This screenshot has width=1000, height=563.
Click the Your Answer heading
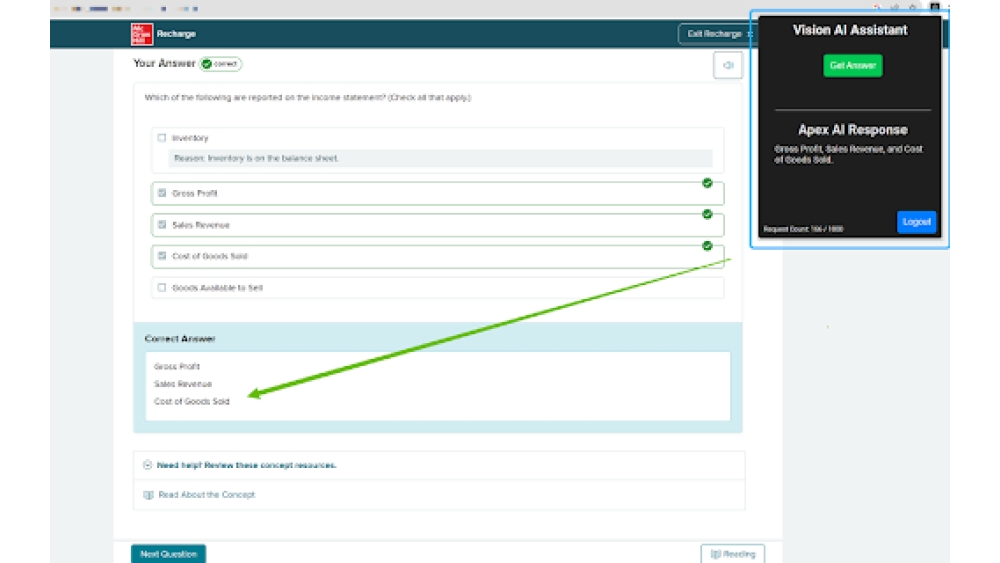point(164,63)
